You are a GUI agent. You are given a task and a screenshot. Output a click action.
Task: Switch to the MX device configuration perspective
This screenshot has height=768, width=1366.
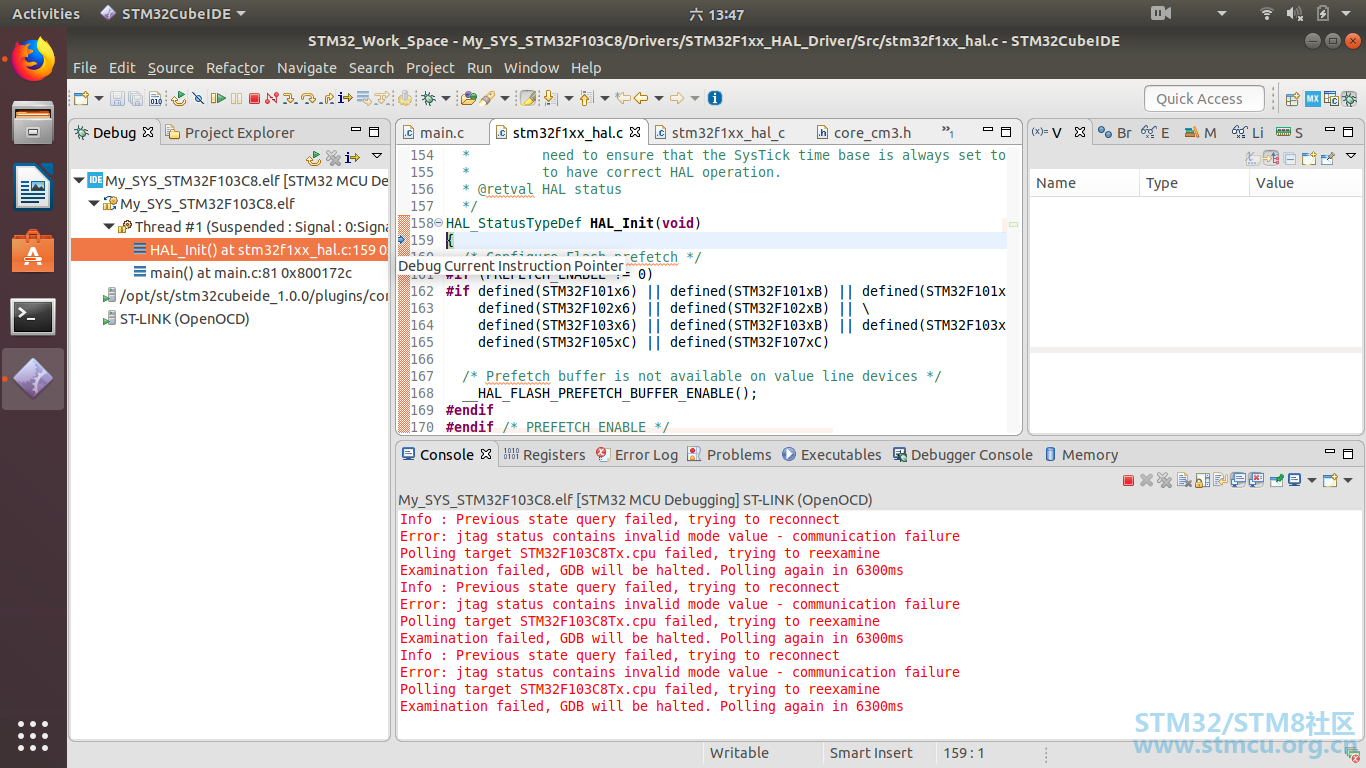coord(1313,98)
